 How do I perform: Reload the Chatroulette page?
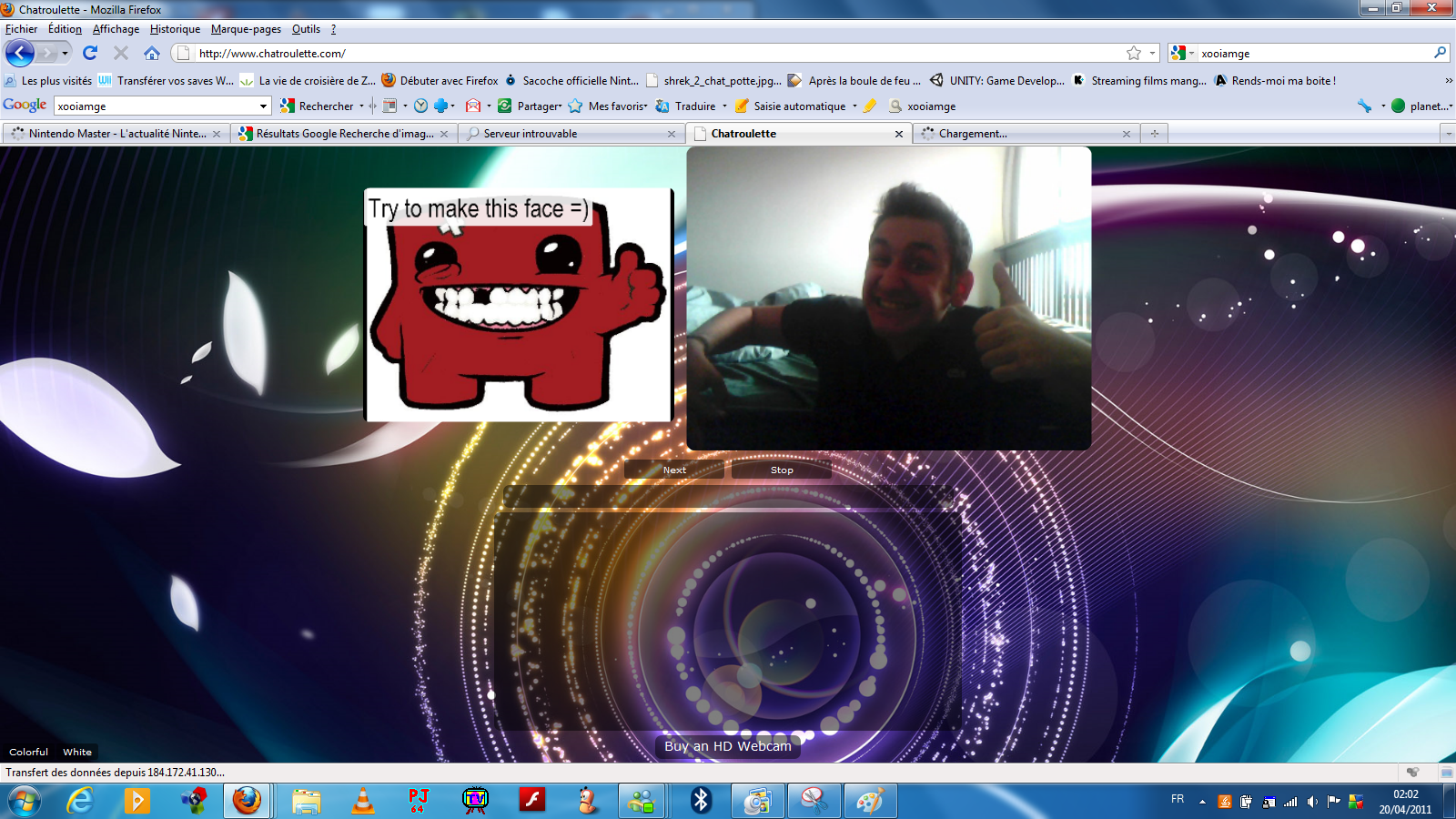[x=89, y=53]
